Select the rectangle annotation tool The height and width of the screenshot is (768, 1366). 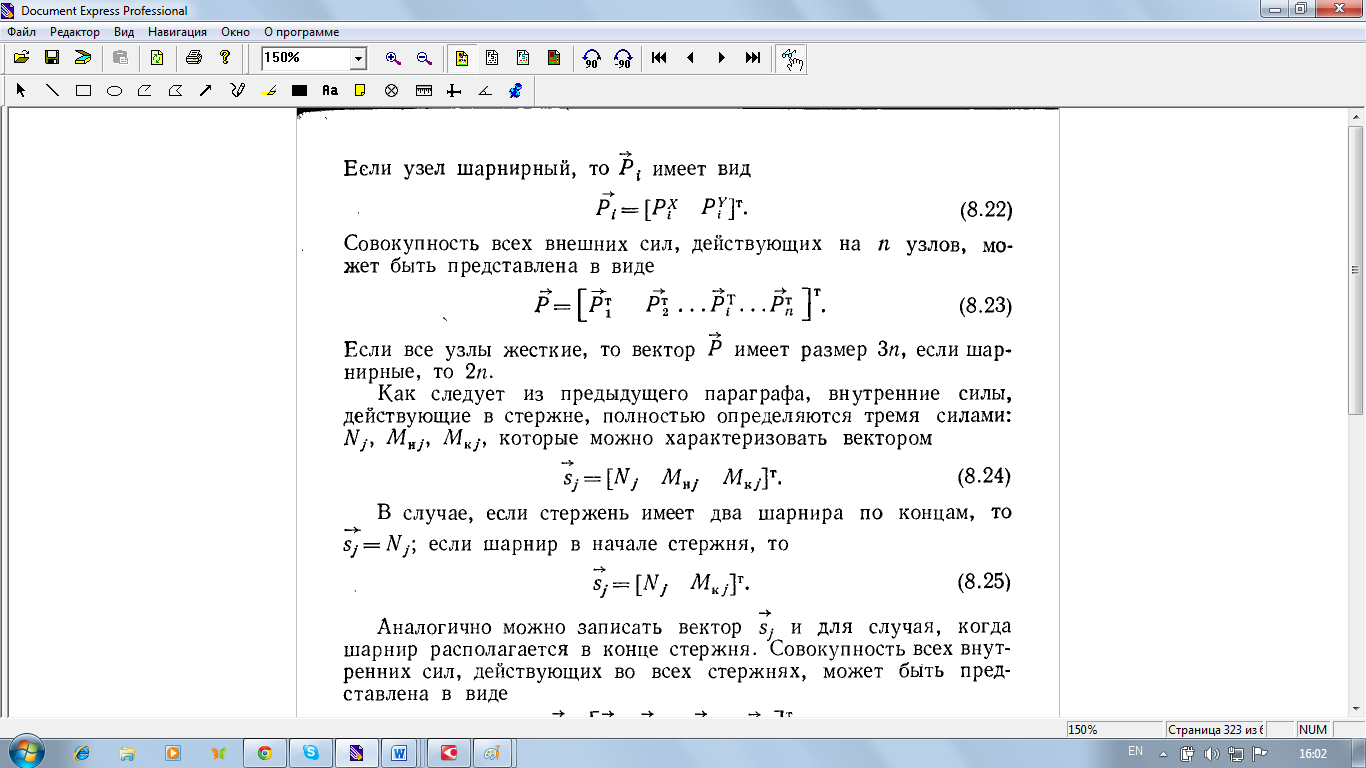(x=83, y=90)
